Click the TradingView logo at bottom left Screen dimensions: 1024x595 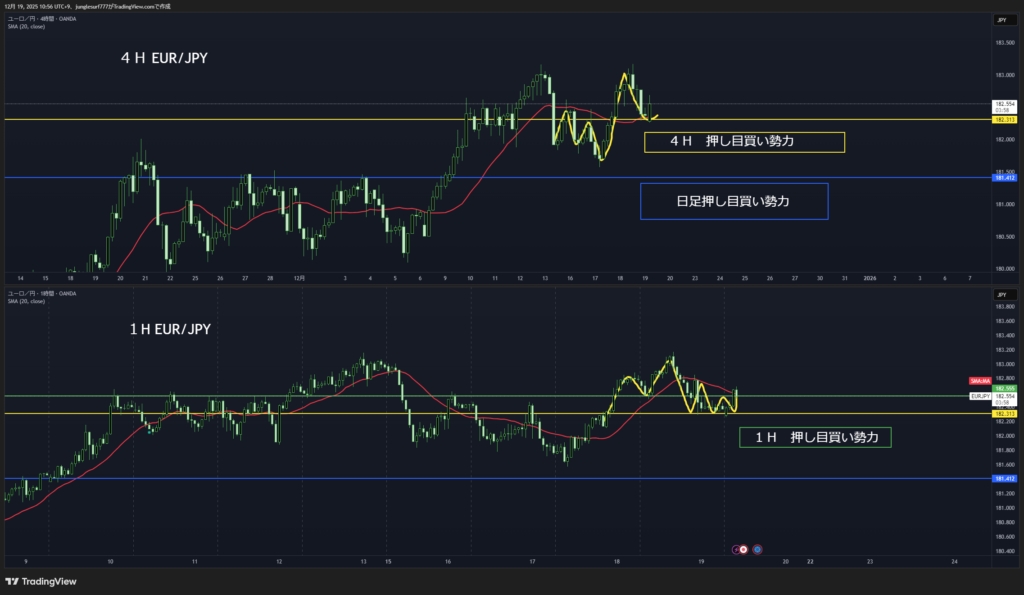37,581
